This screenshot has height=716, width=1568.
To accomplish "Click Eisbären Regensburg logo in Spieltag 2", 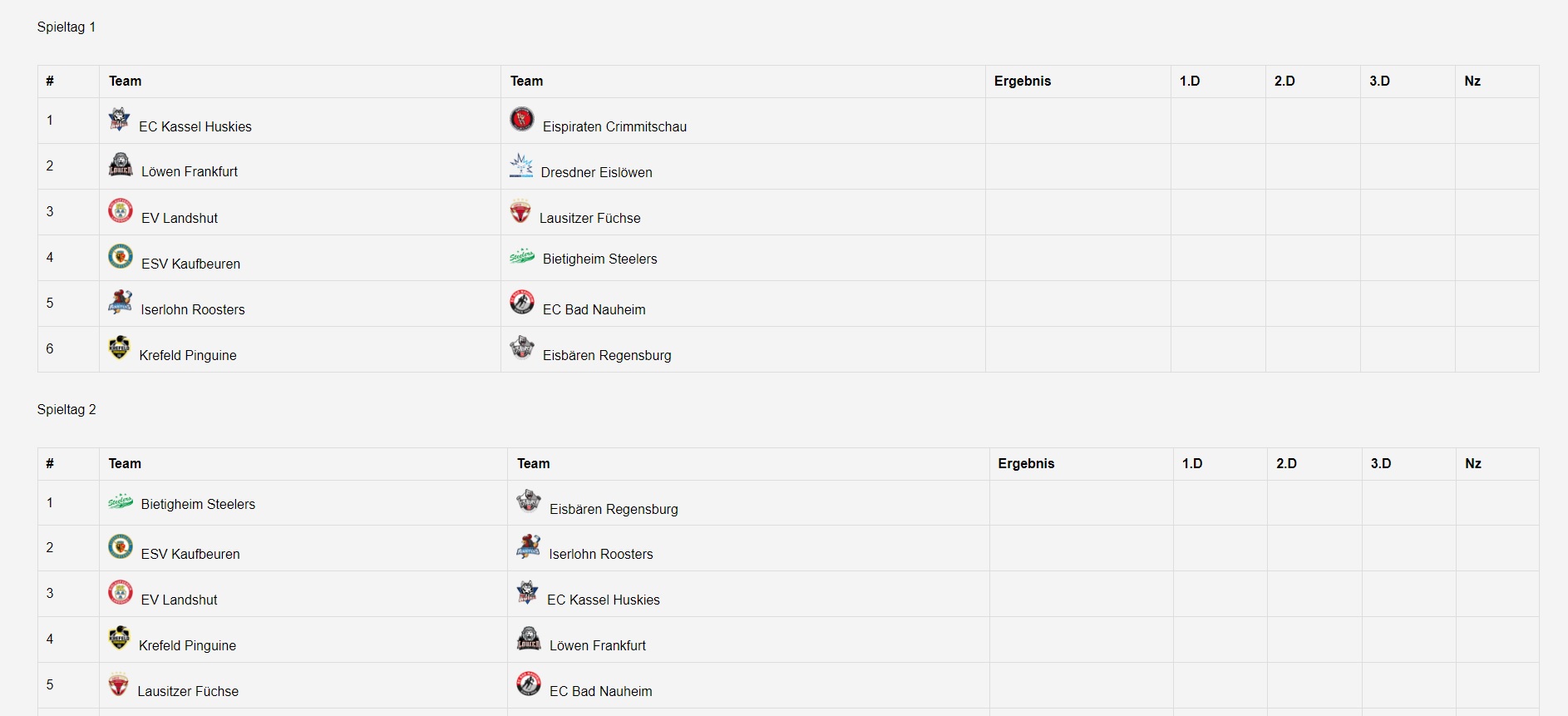I will tap(529, 501).
